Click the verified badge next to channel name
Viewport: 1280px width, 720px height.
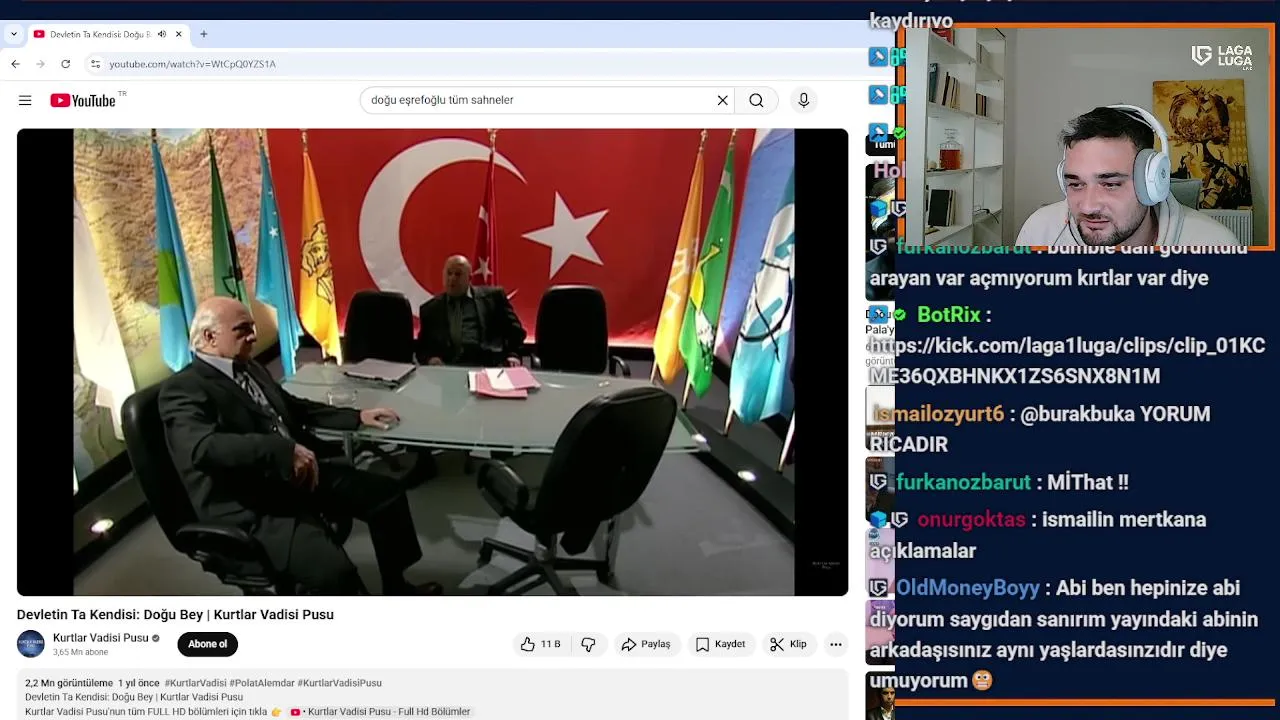click(156, 638)
